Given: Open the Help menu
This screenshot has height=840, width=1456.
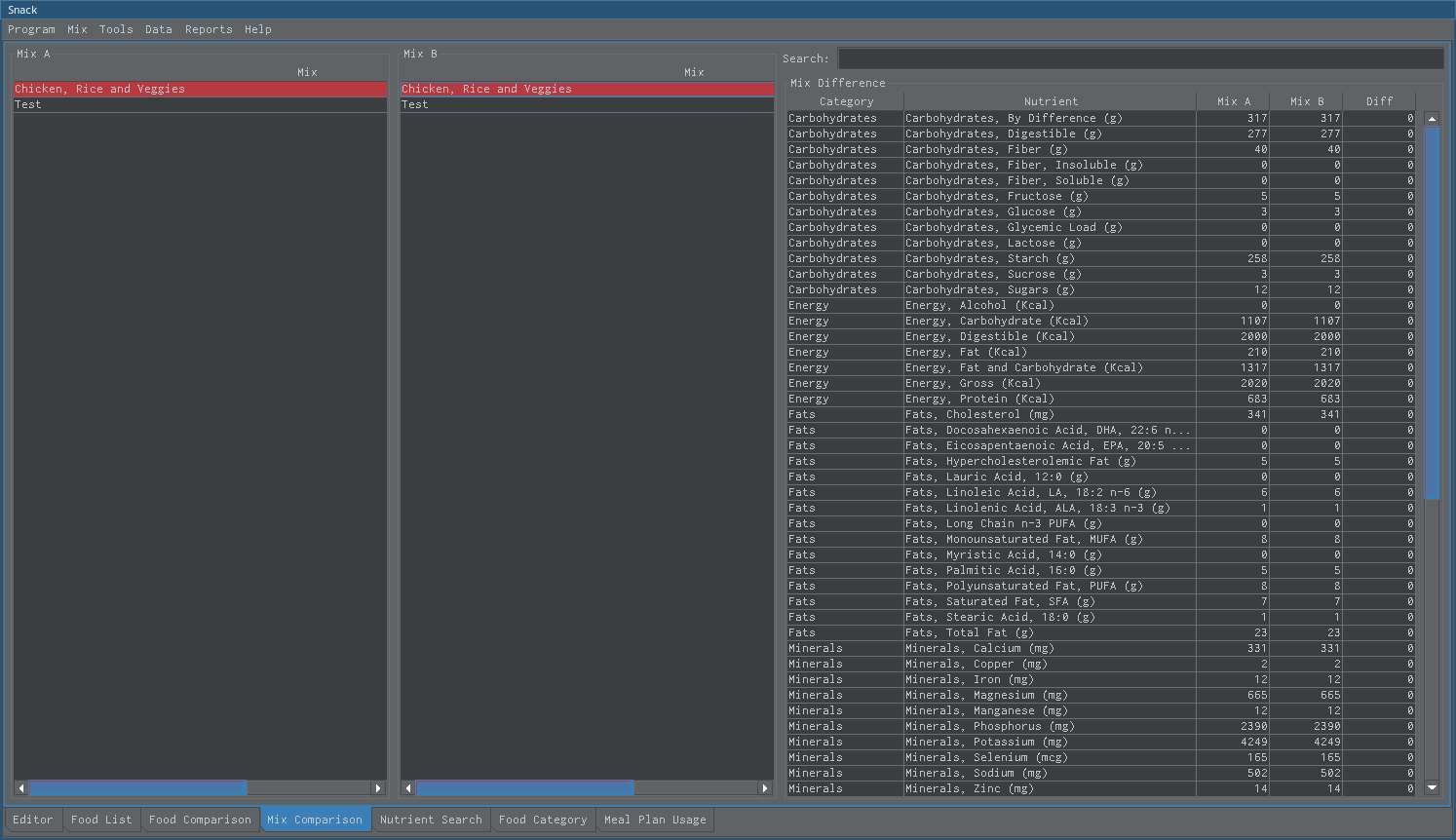Looking at the screenshot, I should [258, 29].
